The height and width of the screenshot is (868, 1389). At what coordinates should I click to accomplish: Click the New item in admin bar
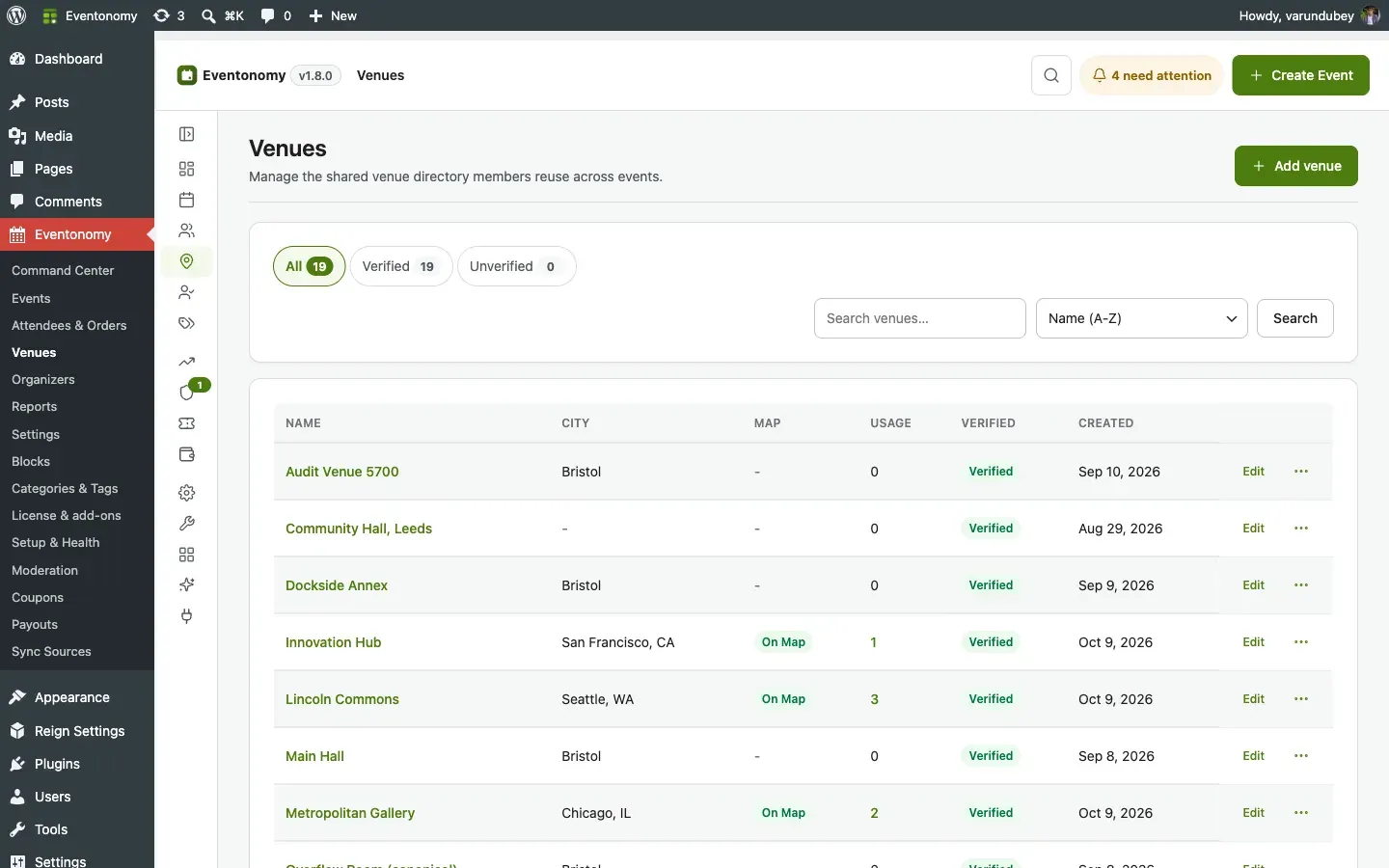click(333, 15)
